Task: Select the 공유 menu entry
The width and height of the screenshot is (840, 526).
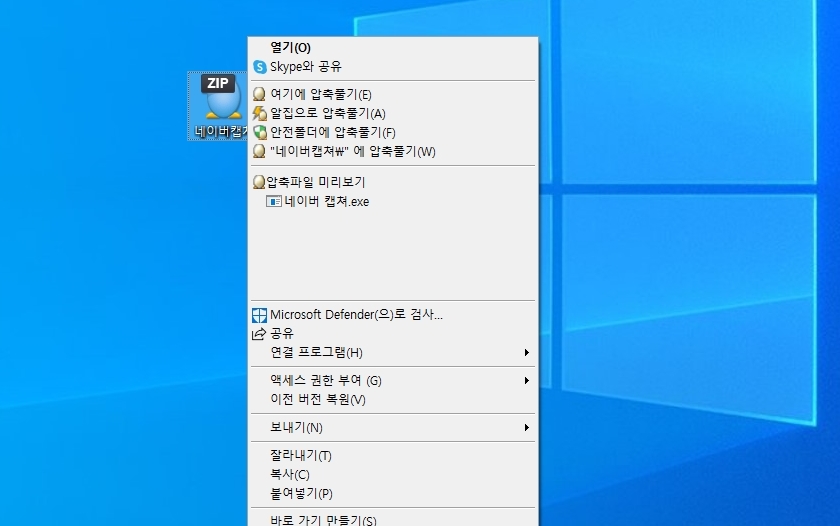Action: 393,334
